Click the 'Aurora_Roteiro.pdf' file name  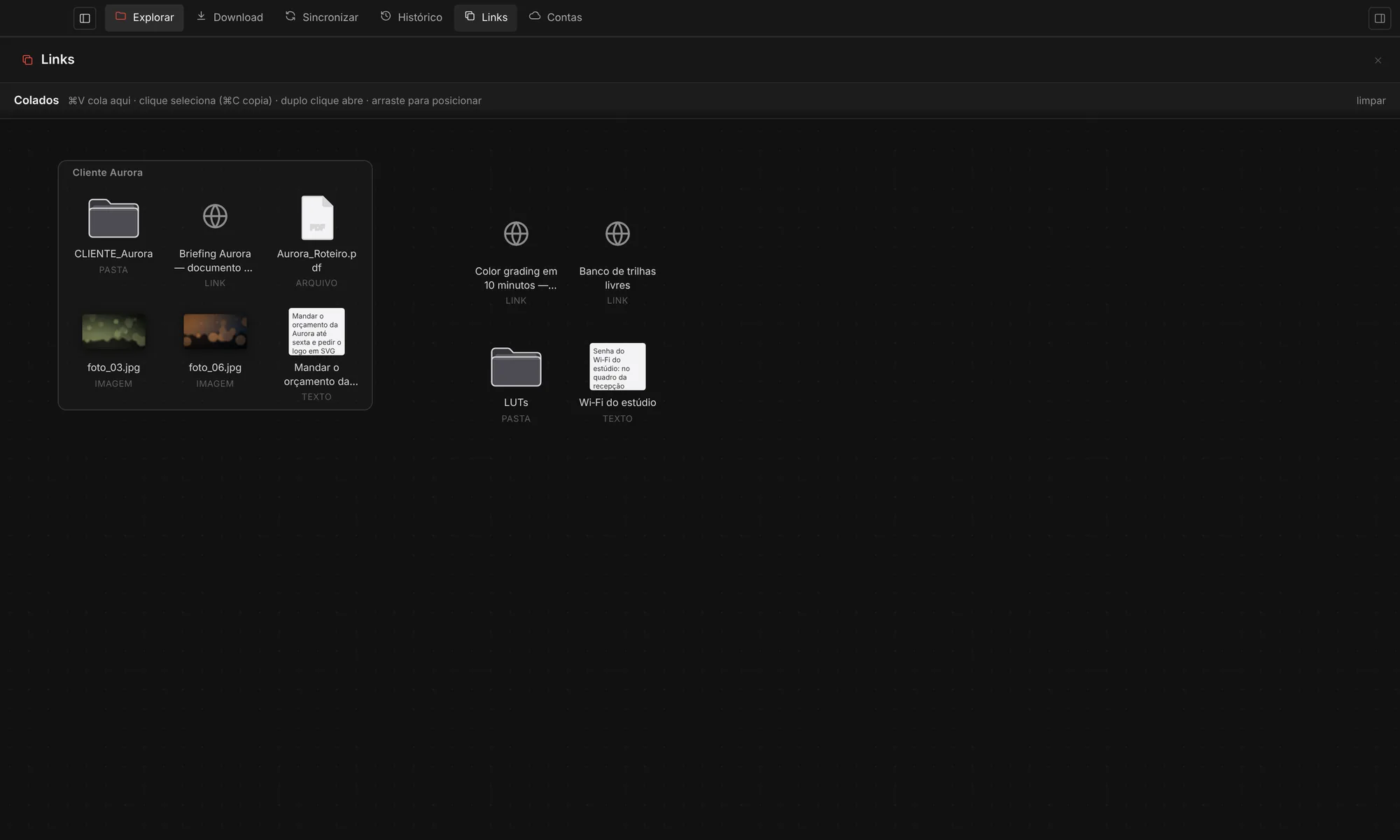[x=316, y=261]
